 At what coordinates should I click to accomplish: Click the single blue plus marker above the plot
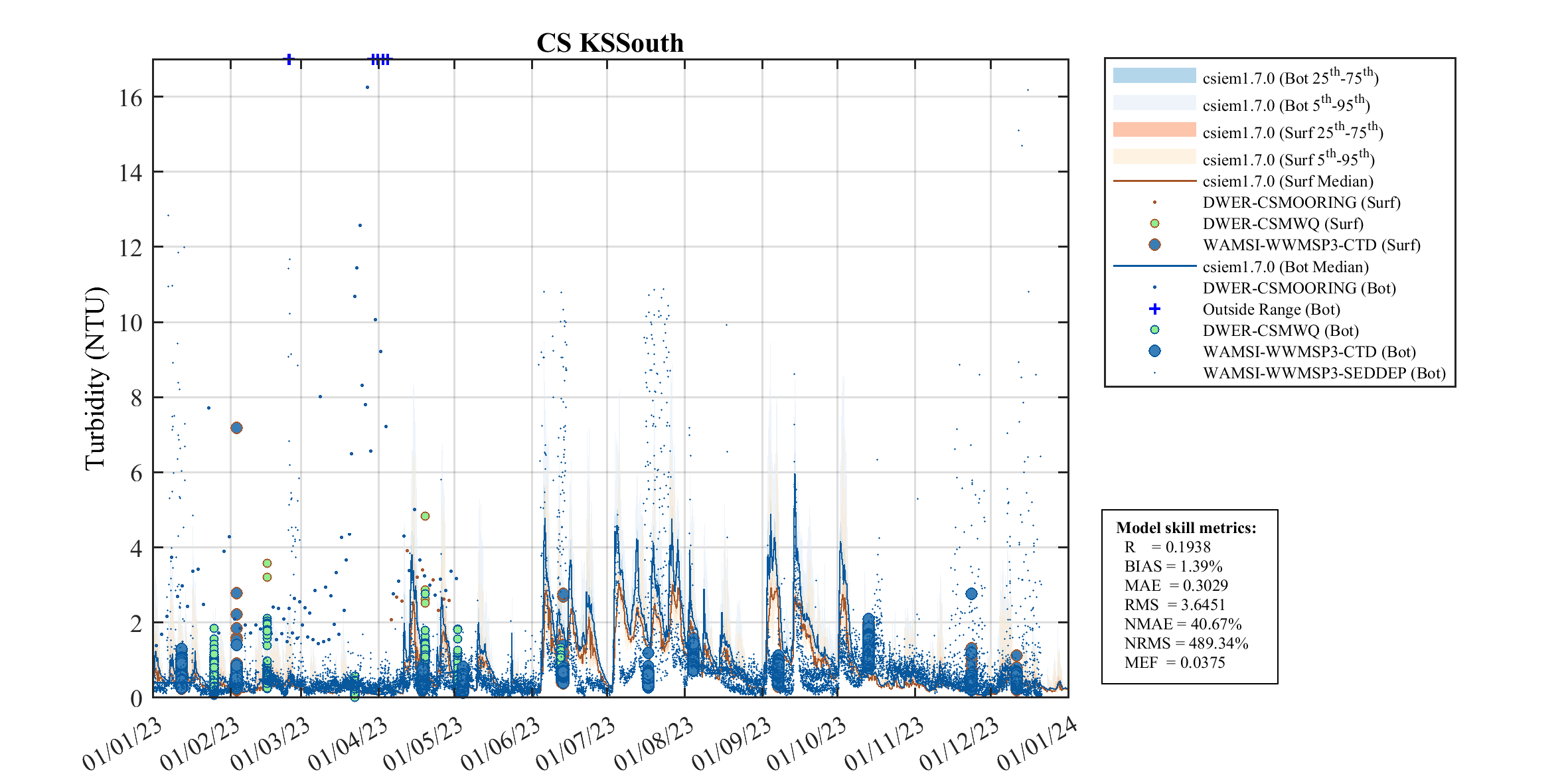pyautogui.click(x=289, y=59)
